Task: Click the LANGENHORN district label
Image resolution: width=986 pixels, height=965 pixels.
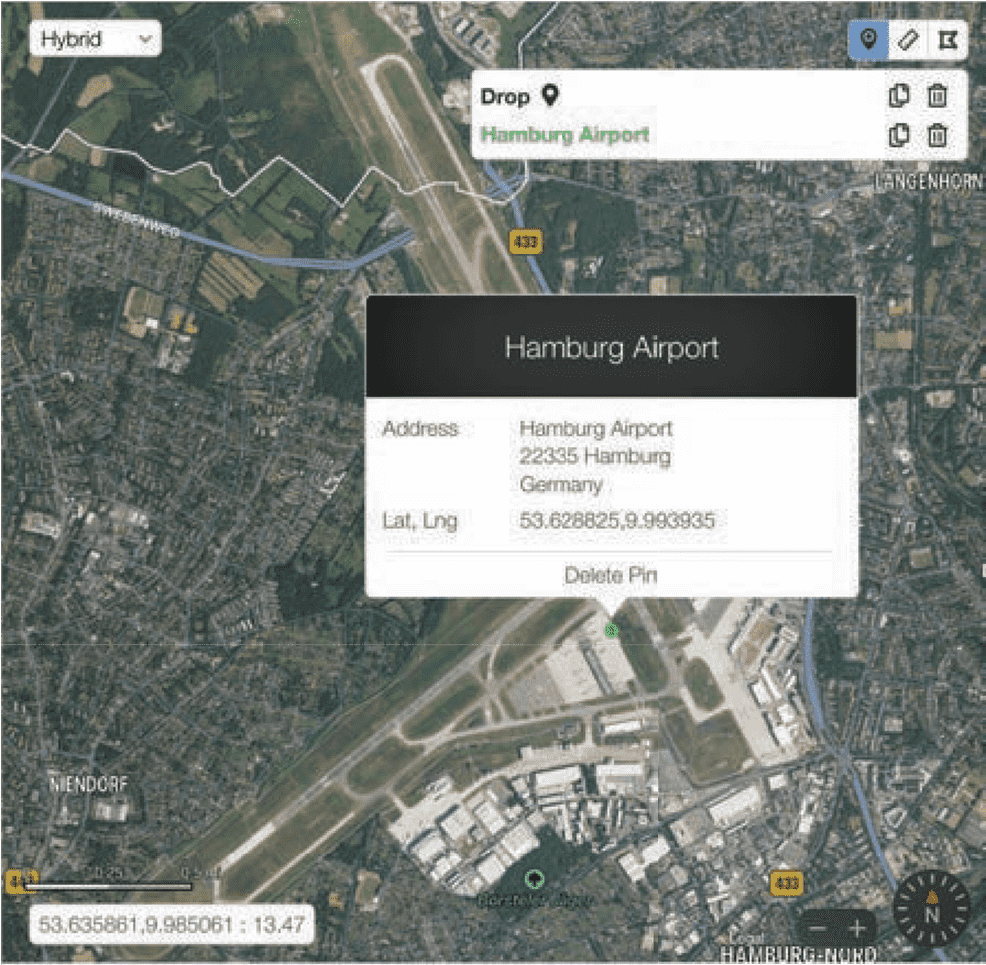Action: 928,182
